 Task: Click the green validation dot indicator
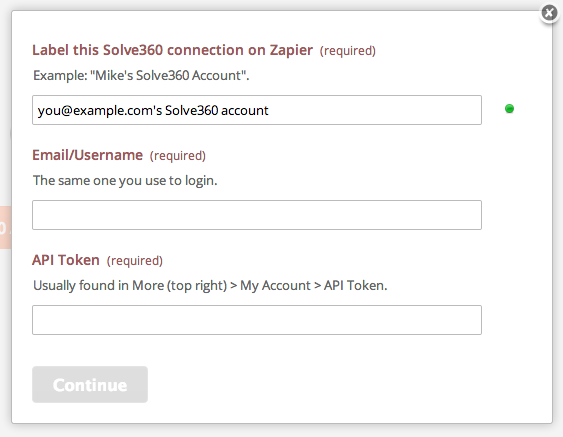(509, 108)
